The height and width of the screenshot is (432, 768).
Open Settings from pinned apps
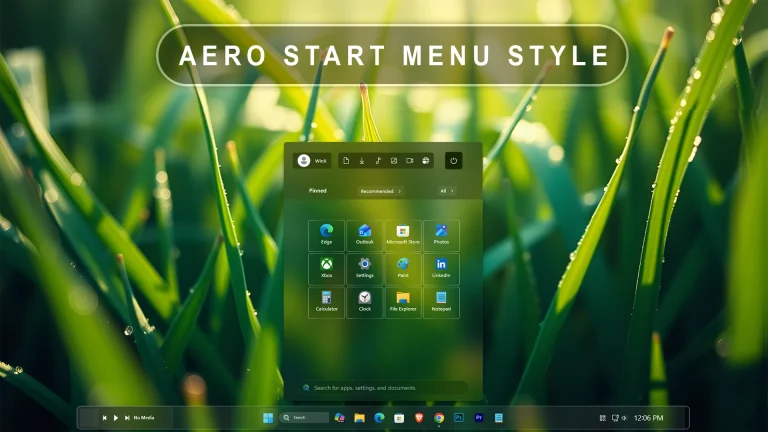tap(364, 269)
